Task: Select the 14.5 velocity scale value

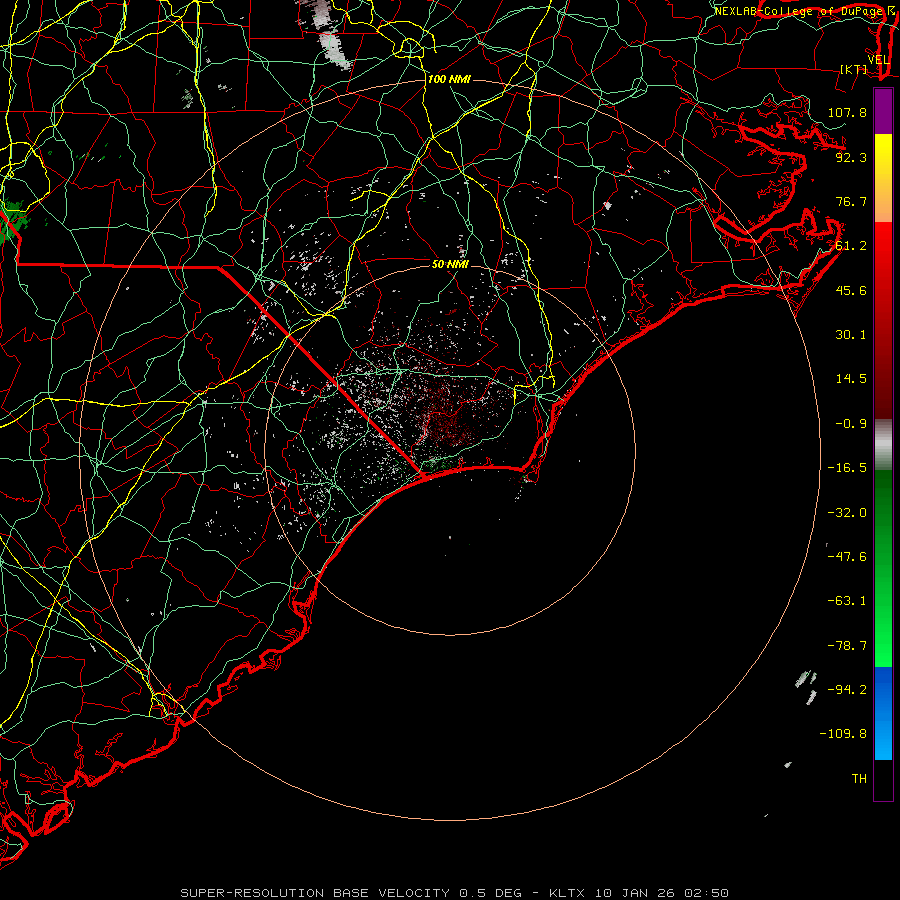Action: click(851, 379)
